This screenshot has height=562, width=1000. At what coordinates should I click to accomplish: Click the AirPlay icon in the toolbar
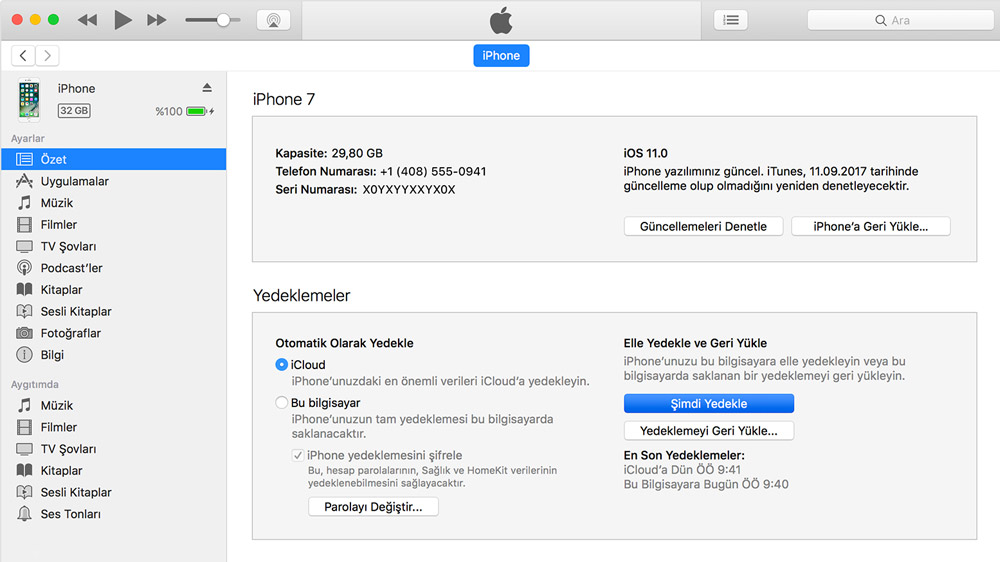[x=274, y=20]
